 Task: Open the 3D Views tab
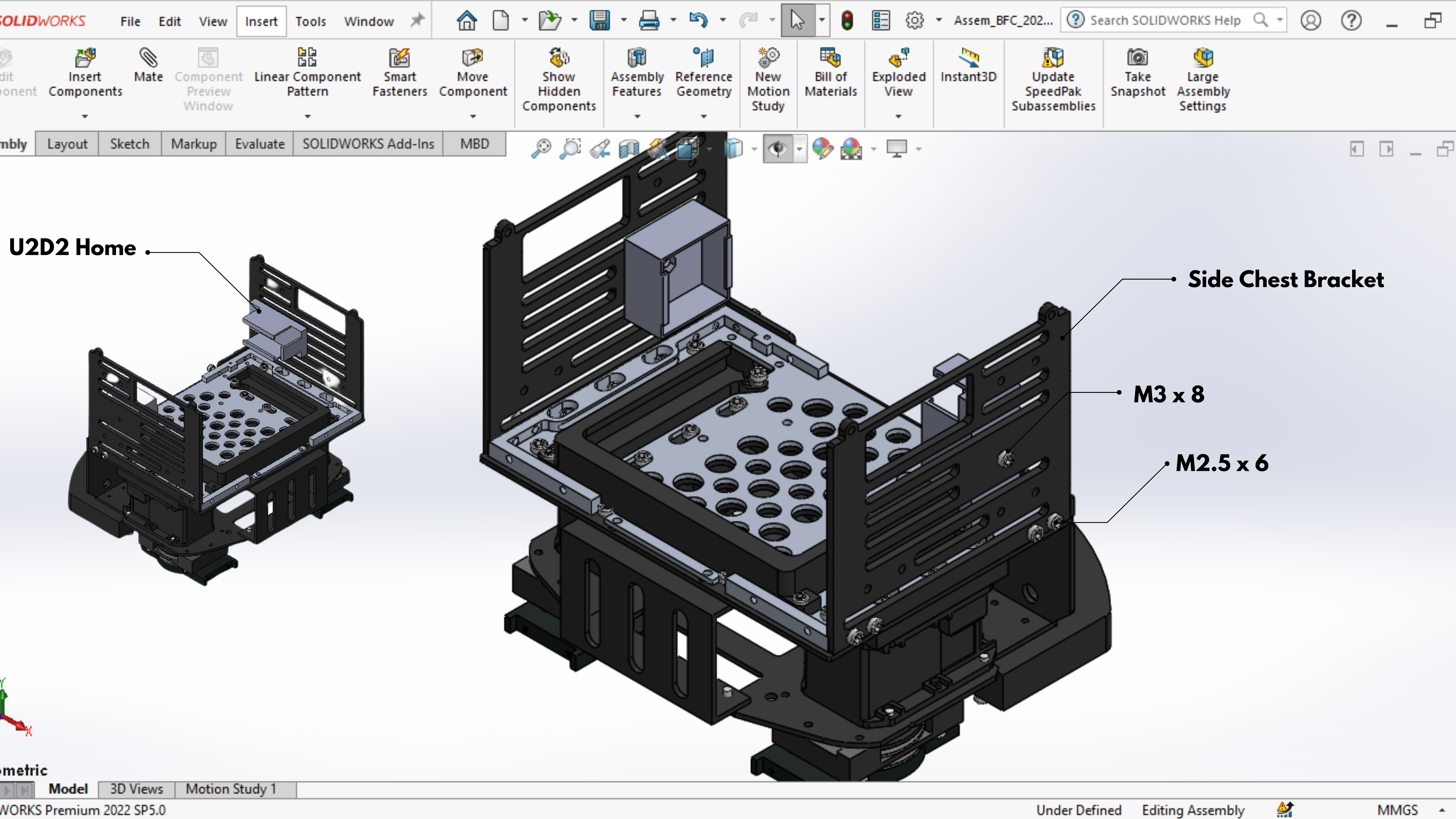[136, 789]
